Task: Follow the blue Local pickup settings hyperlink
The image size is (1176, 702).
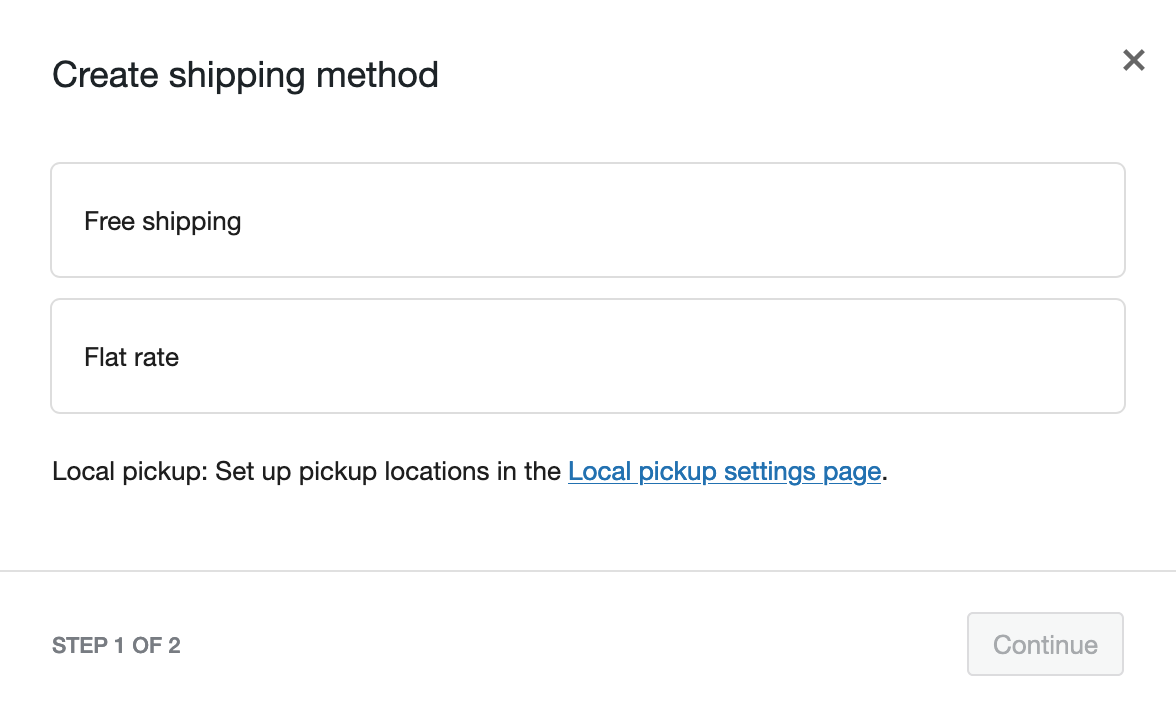Action: [x=724, y=471]
